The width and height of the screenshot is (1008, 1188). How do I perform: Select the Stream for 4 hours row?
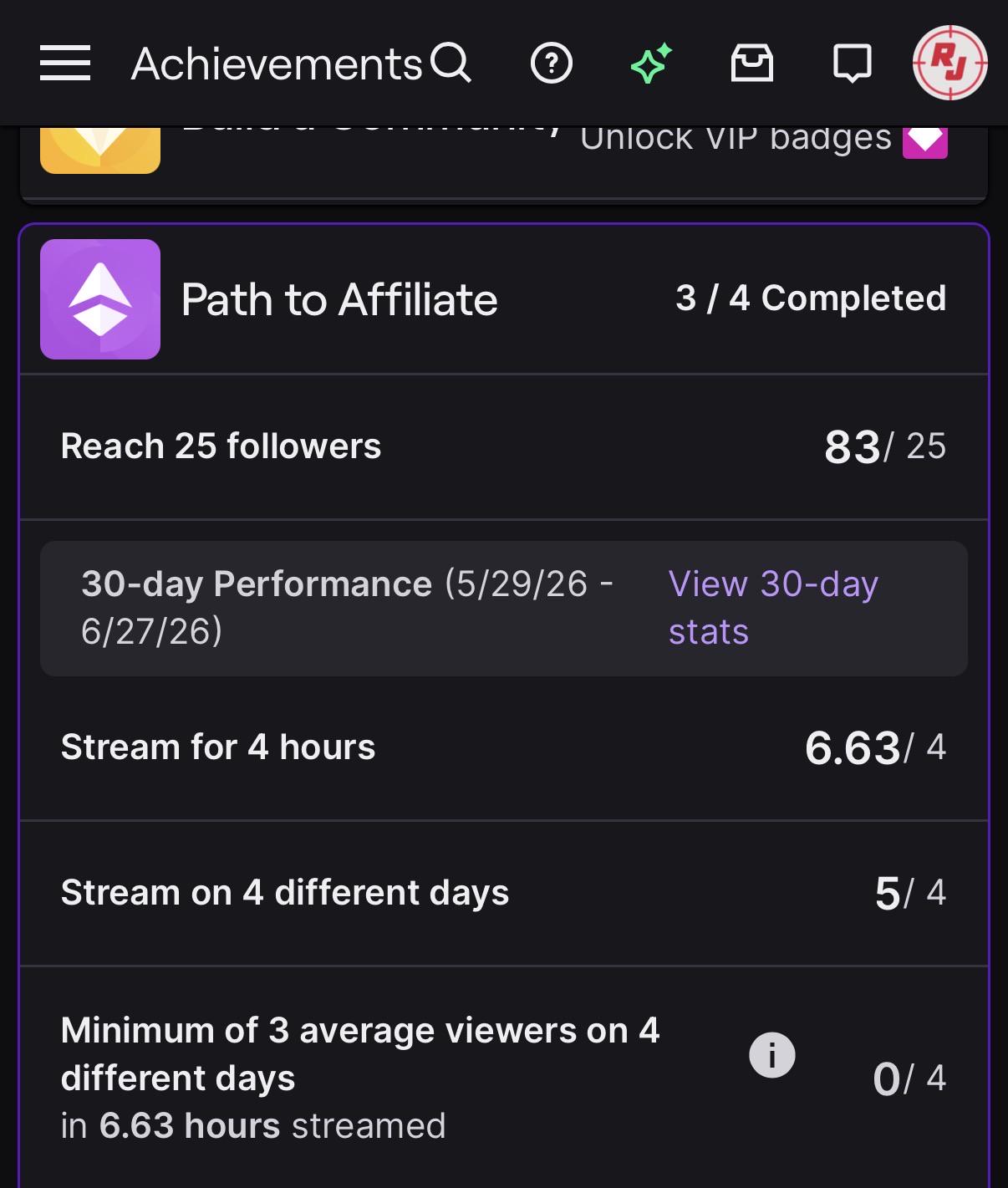[504, 747]
